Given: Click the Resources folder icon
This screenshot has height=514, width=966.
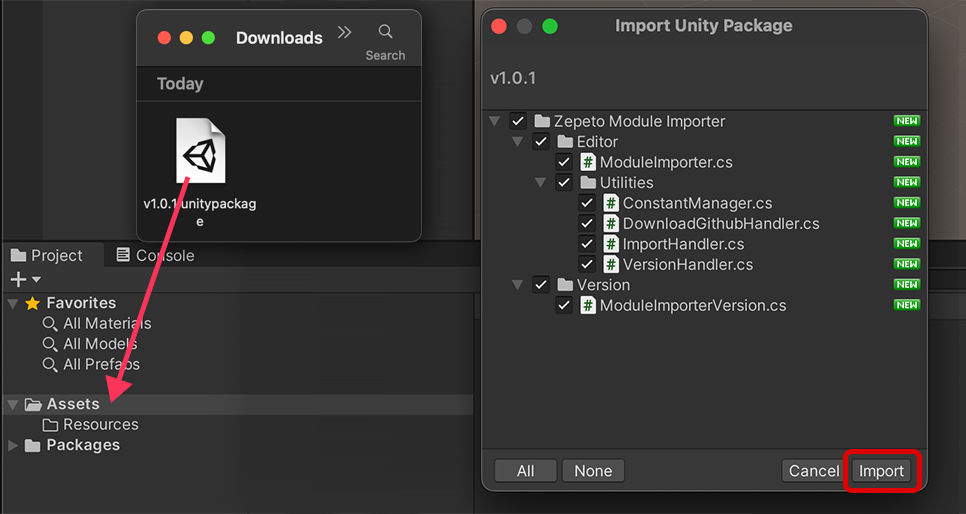Looking at the screenshot, I should click(50, 425).
